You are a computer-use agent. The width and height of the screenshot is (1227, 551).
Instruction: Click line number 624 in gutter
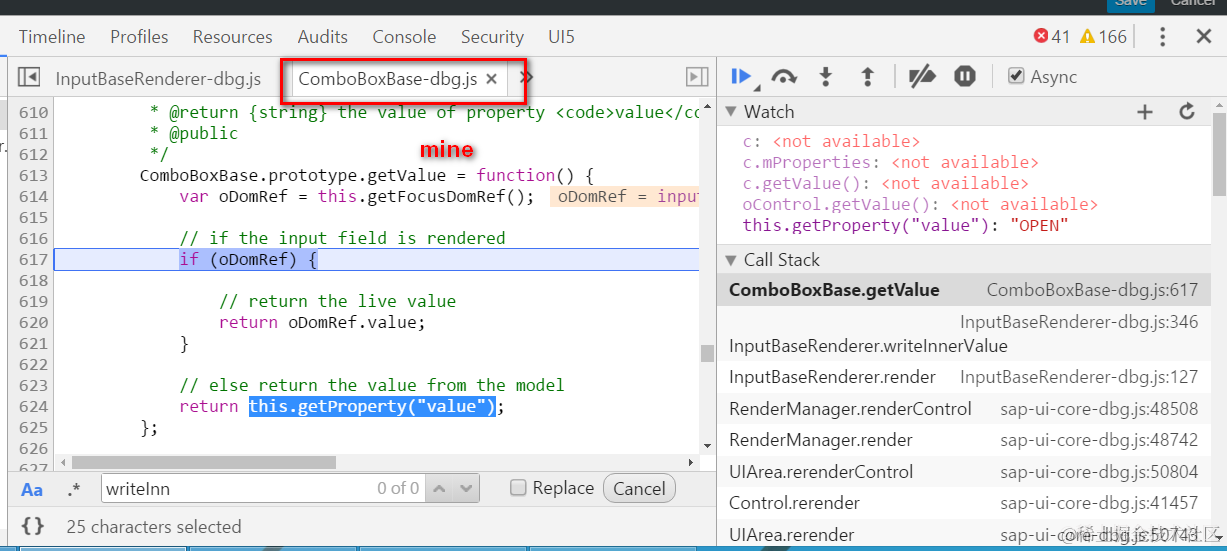point(33,407)
